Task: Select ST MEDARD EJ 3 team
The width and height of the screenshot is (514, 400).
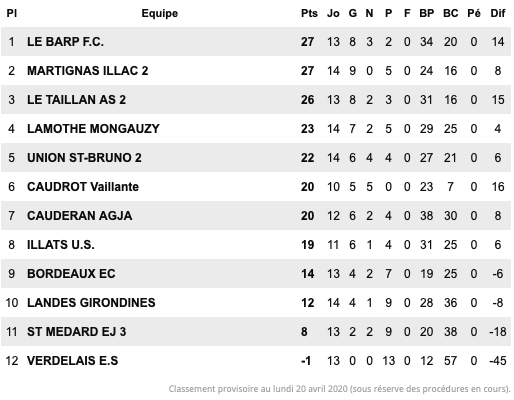Action: [76, 332]
